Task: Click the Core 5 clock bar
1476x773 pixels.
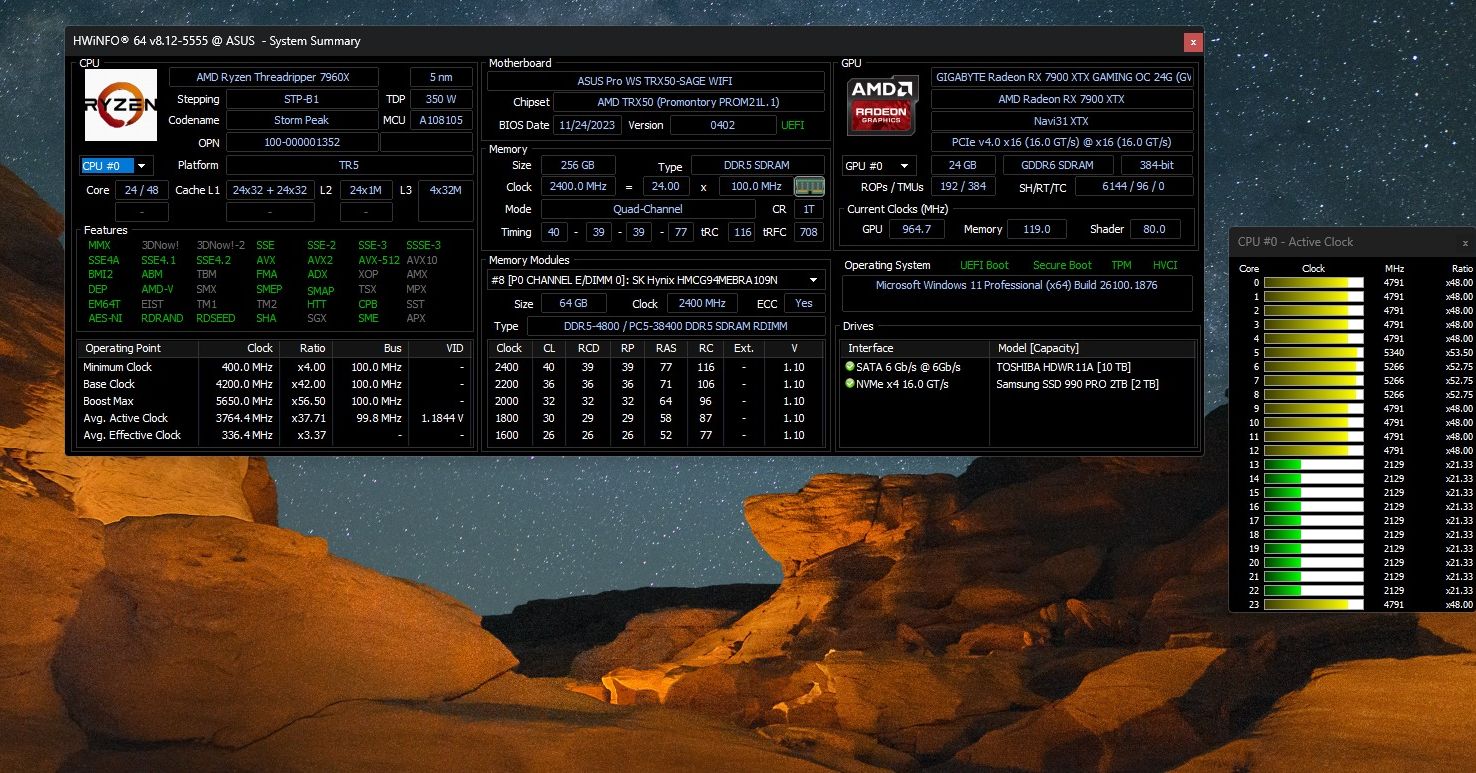Action: [x=1314, y=353]
